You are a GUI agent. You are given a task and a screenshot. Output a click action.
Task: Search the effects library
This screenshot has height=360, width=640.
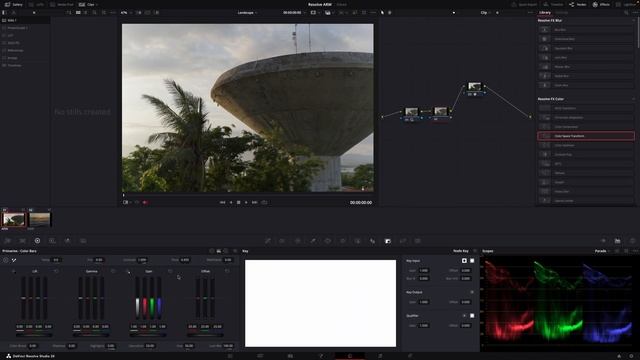pos(626,13)
